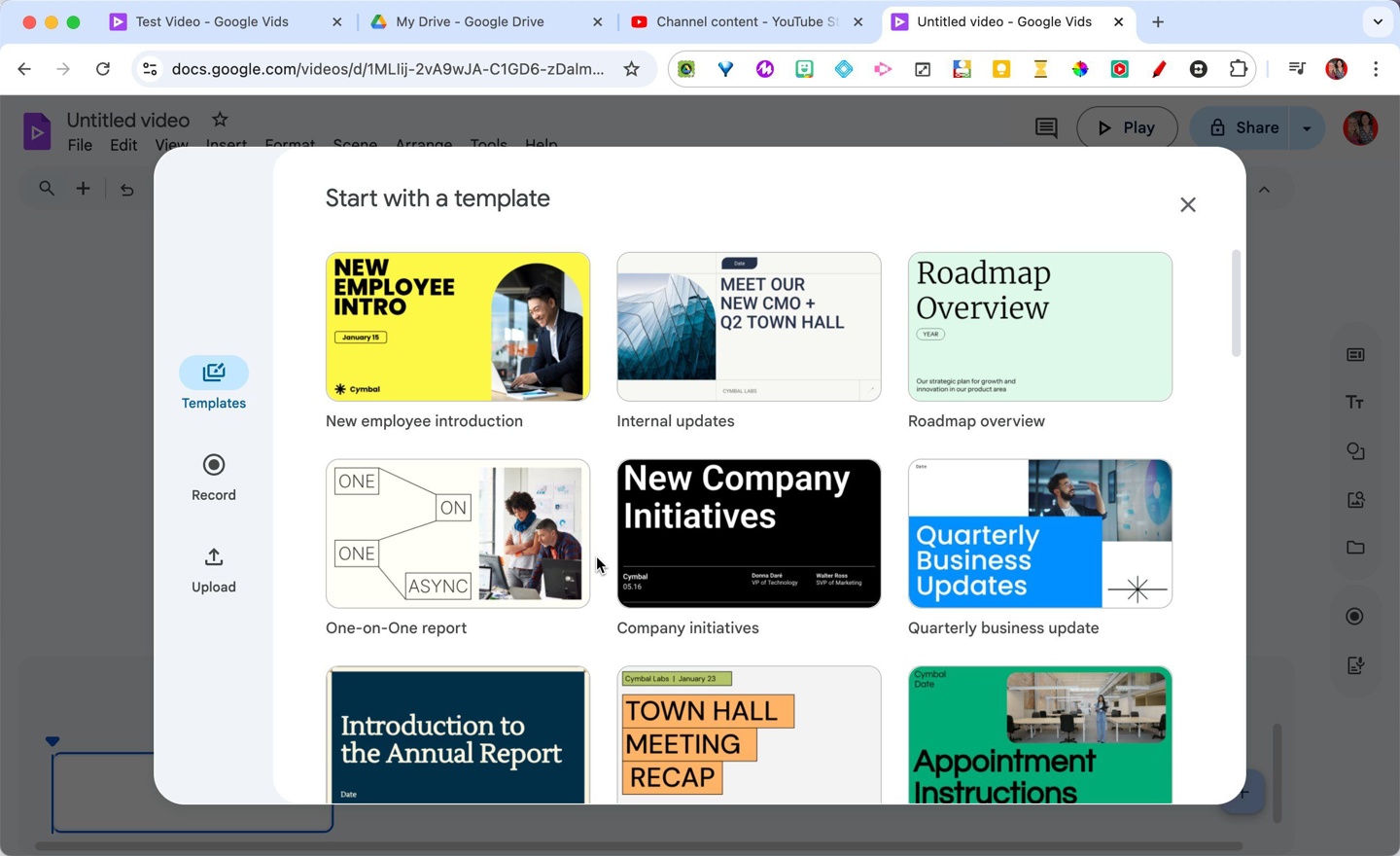Open the File menu
The image size is (1400, 856).
(80, 144)
